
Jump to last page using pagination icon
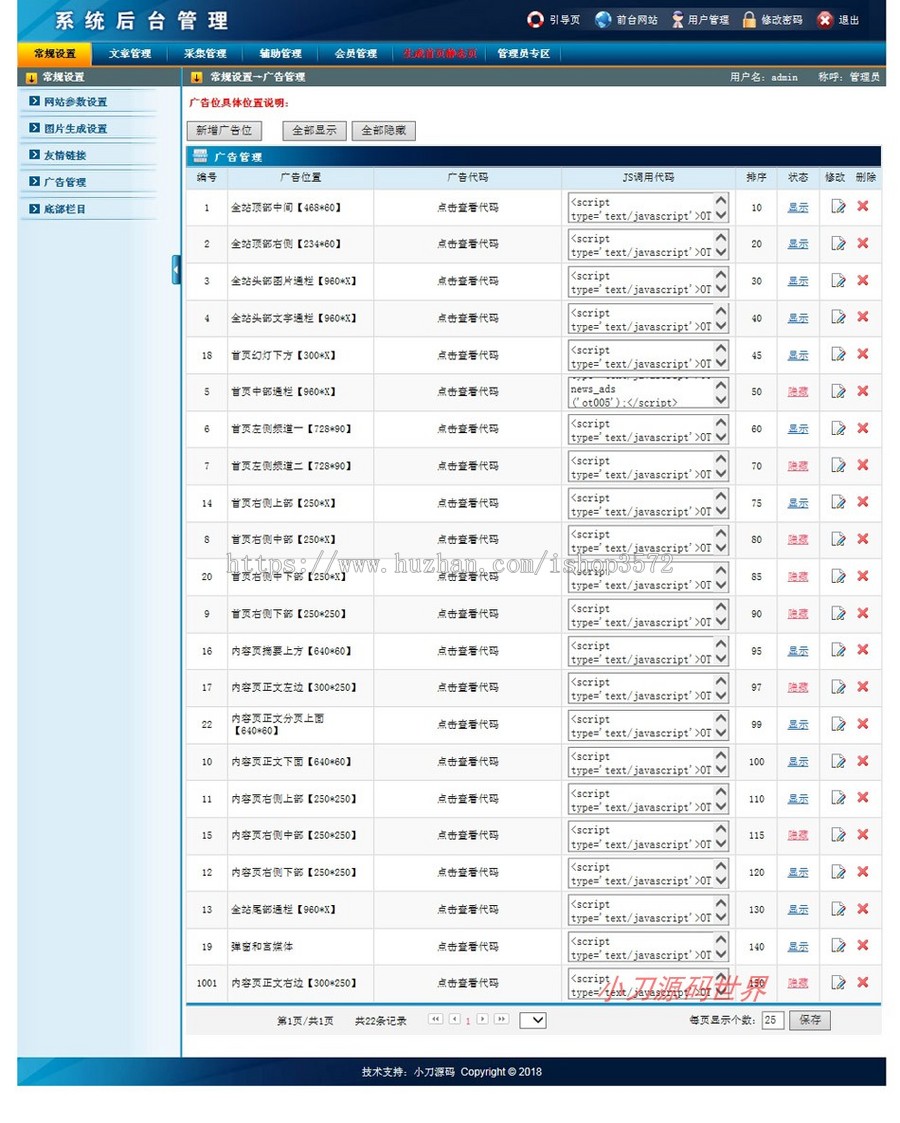501,1019
